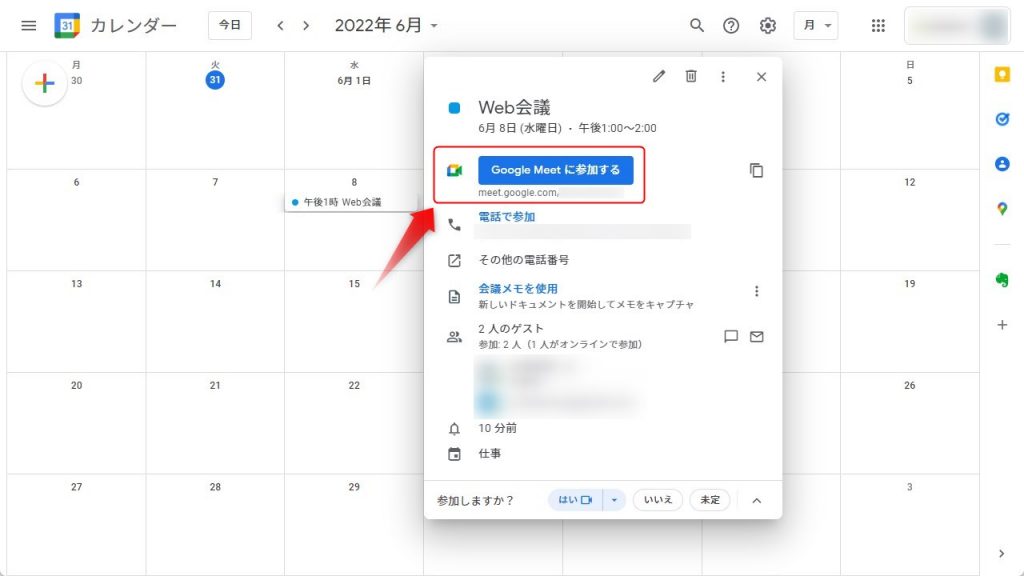Click the 2 人のゲスト text
1024x576 pixels.
pos(511,328)
